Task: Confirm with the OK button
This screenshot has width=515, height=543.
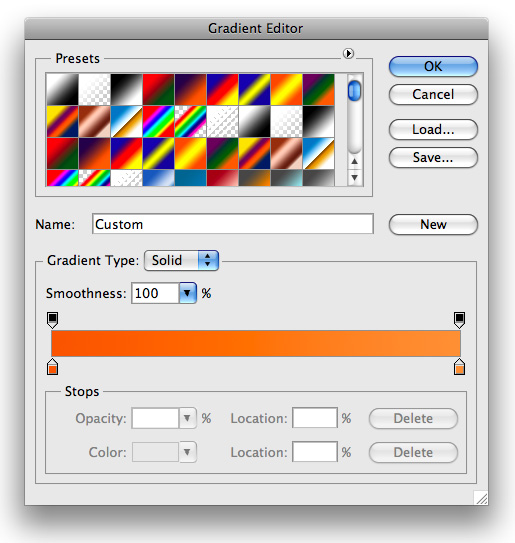Action: click(433, 66)
